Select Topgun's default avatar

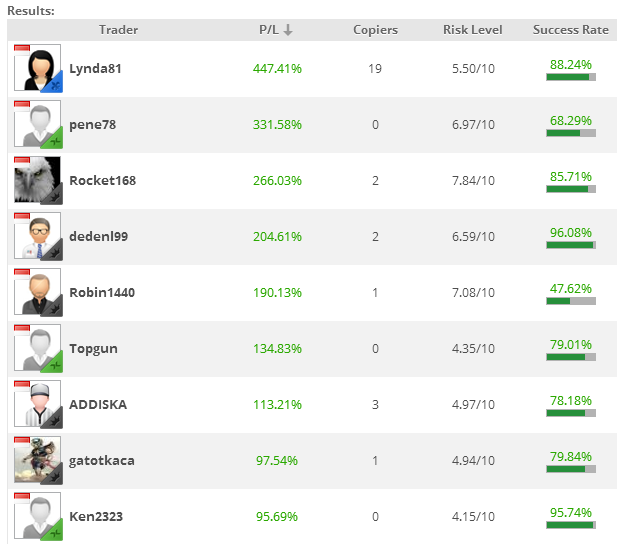pos(38,349)
